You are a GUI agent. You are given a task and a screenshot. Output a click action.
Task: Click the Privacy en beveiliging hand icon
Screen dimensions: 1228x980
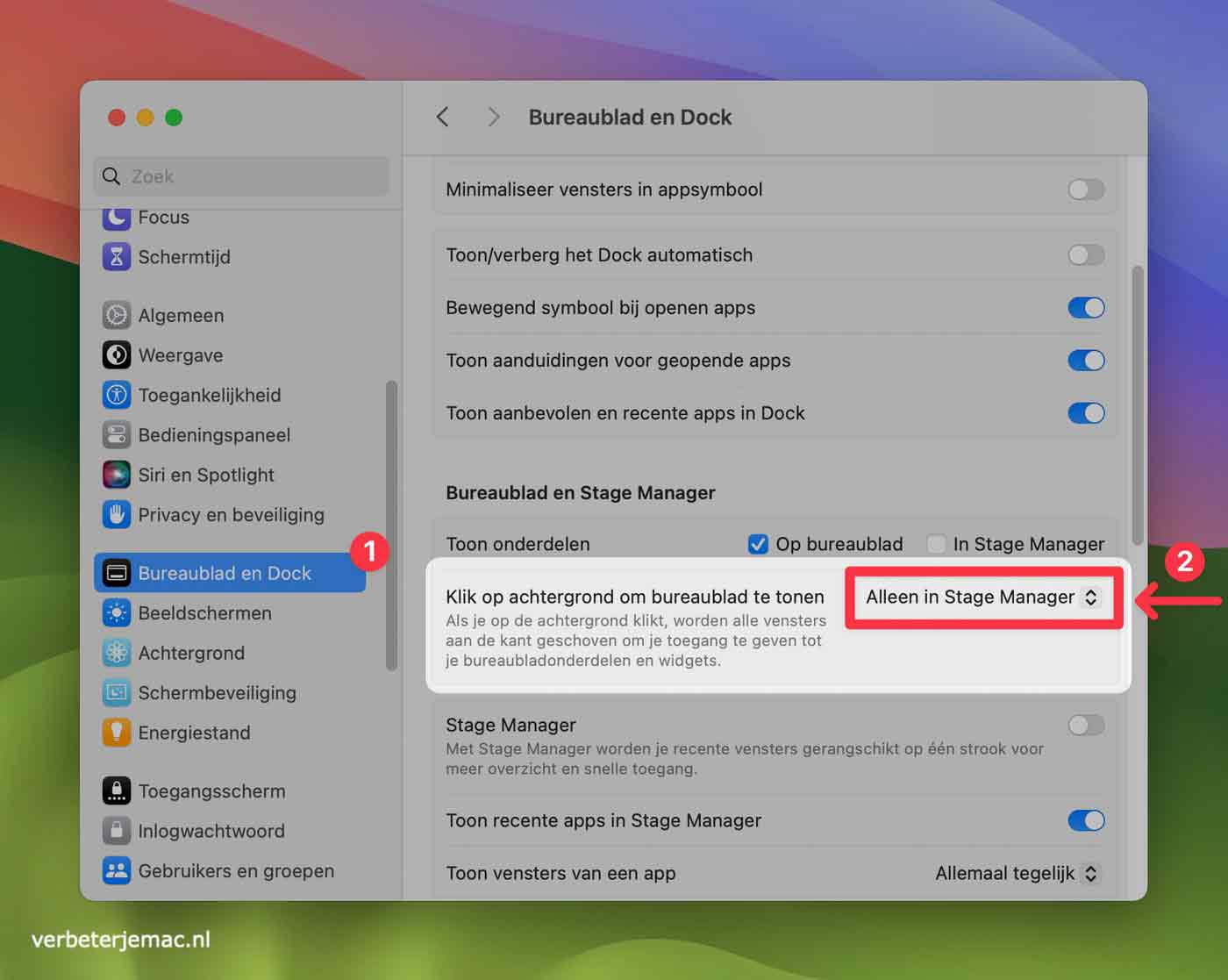(117, 515)
